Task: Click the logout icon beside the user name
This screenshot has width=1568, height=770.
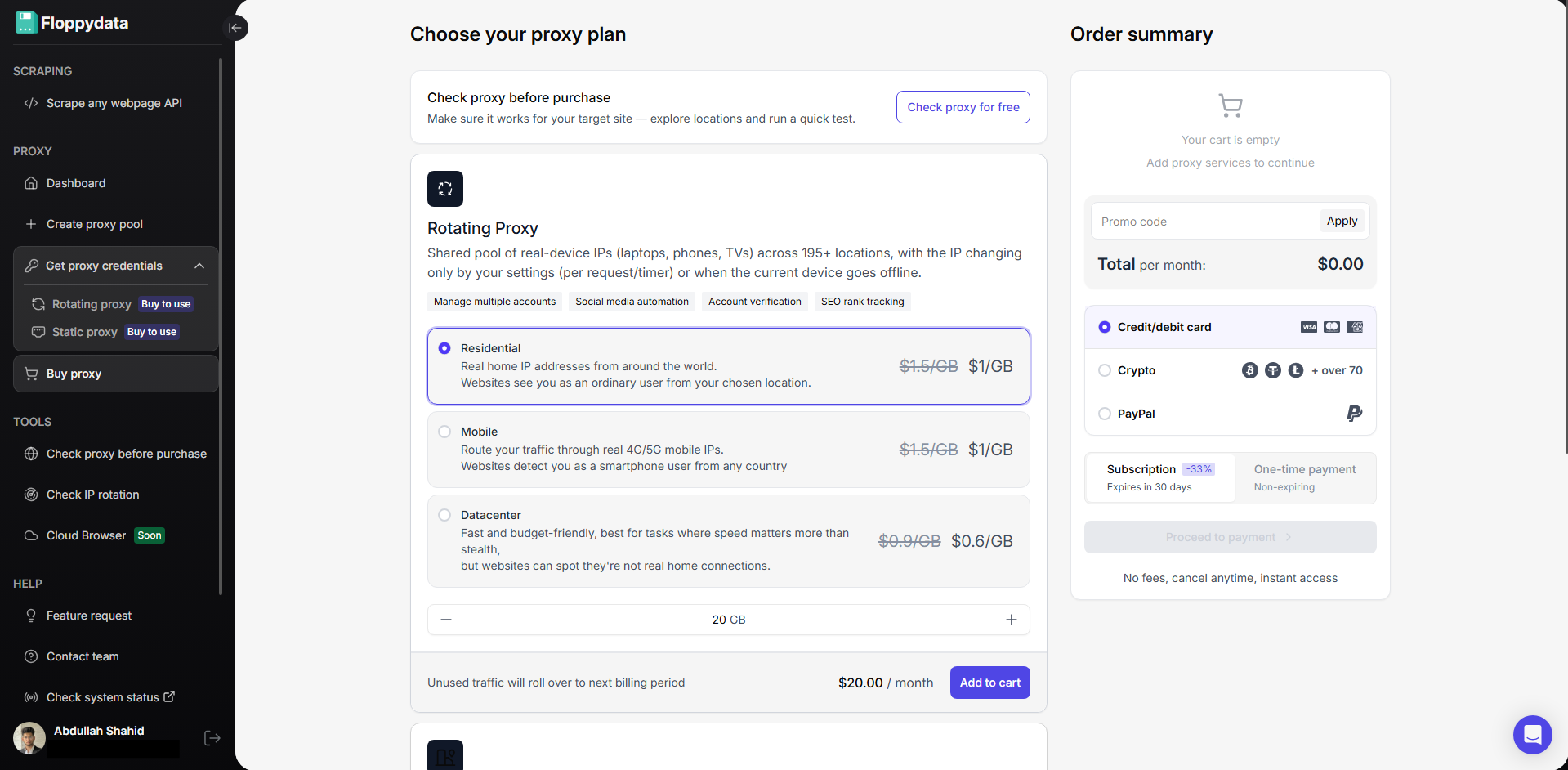Action: tap(212, 738)
